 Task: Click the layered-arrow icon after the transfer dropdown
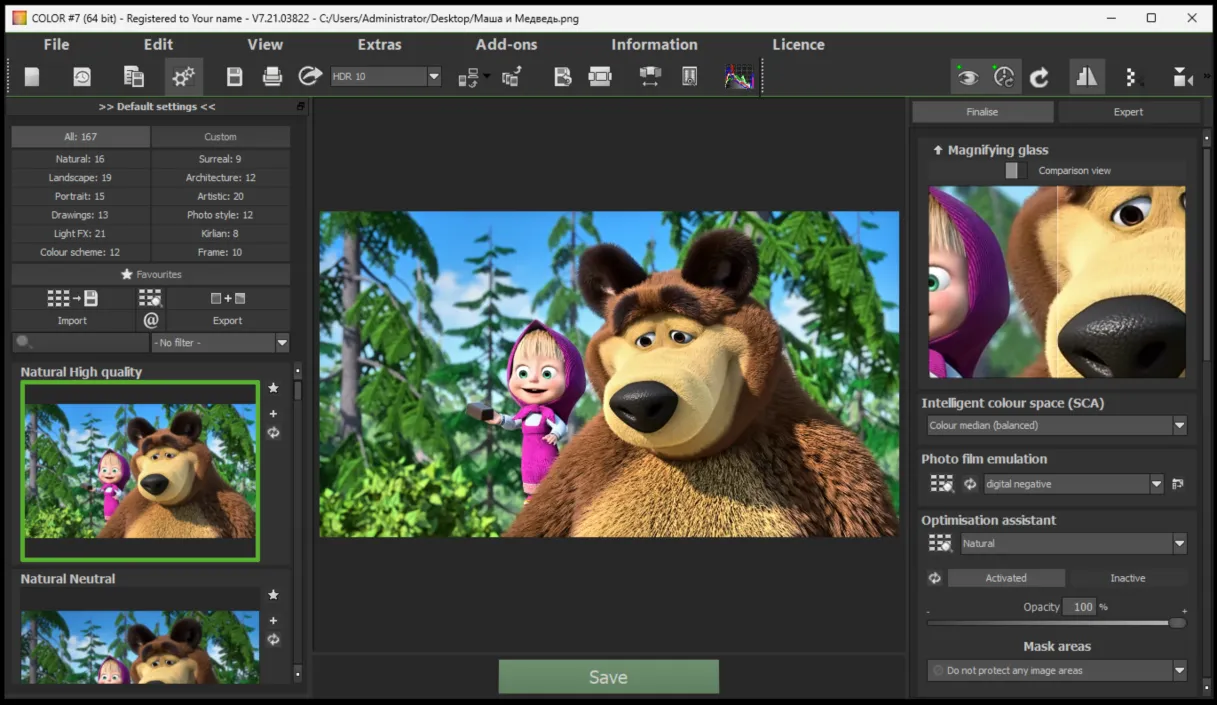click(512, 77)
